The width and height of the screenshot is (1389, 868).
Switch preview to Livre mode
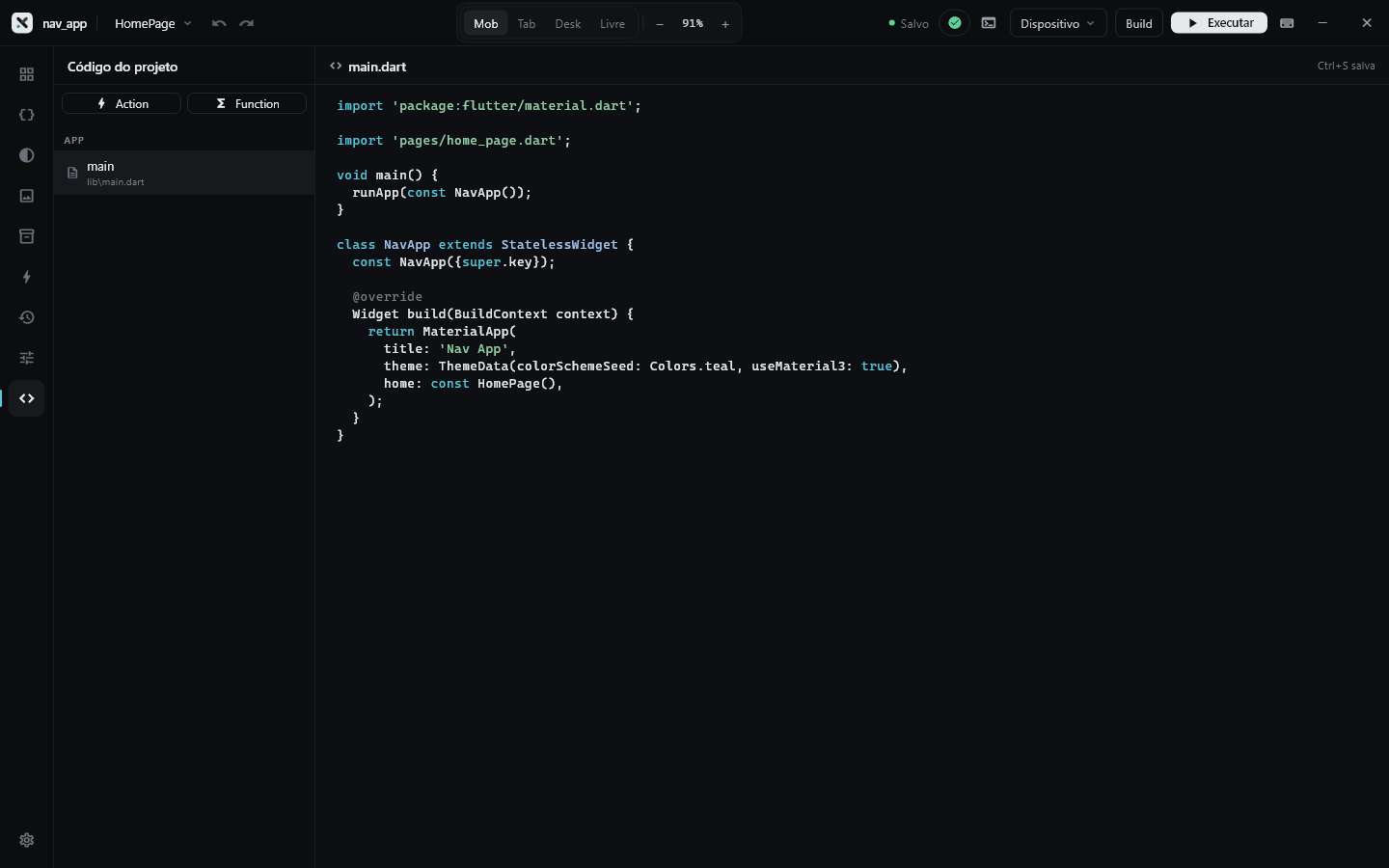613,23
